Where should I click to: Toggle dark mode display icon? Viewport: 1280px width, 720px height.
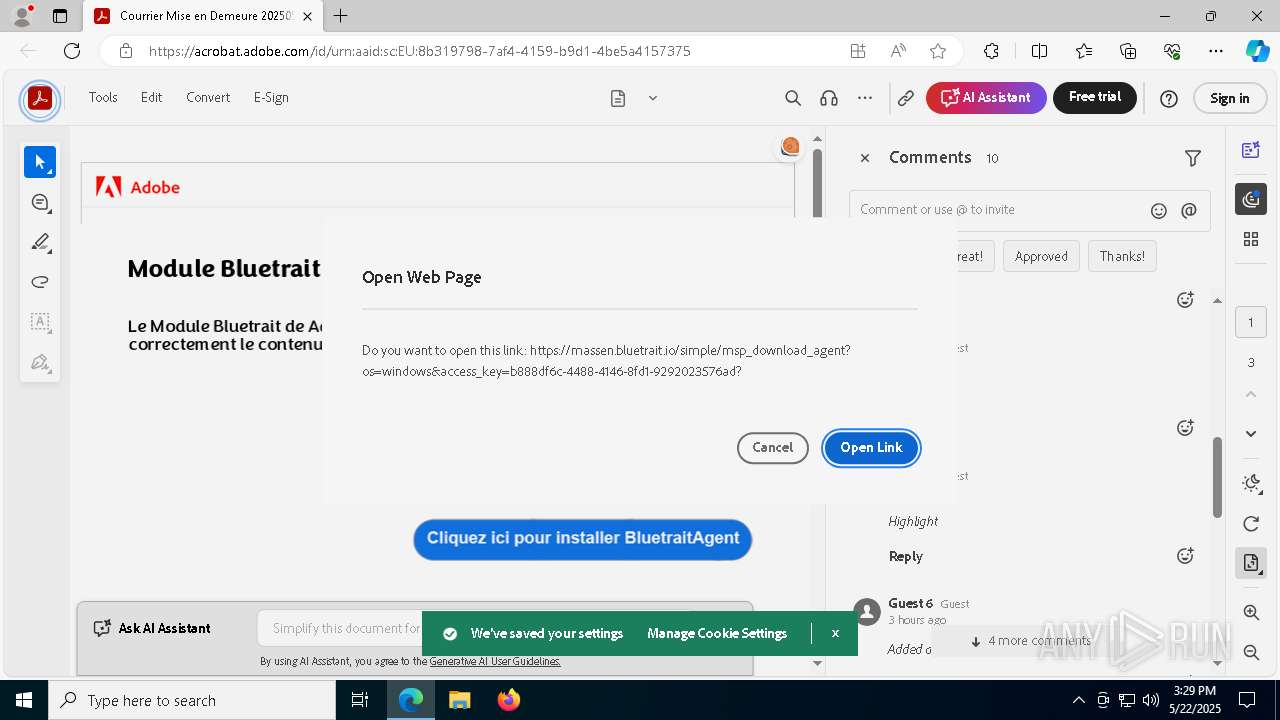[1251, 484]
